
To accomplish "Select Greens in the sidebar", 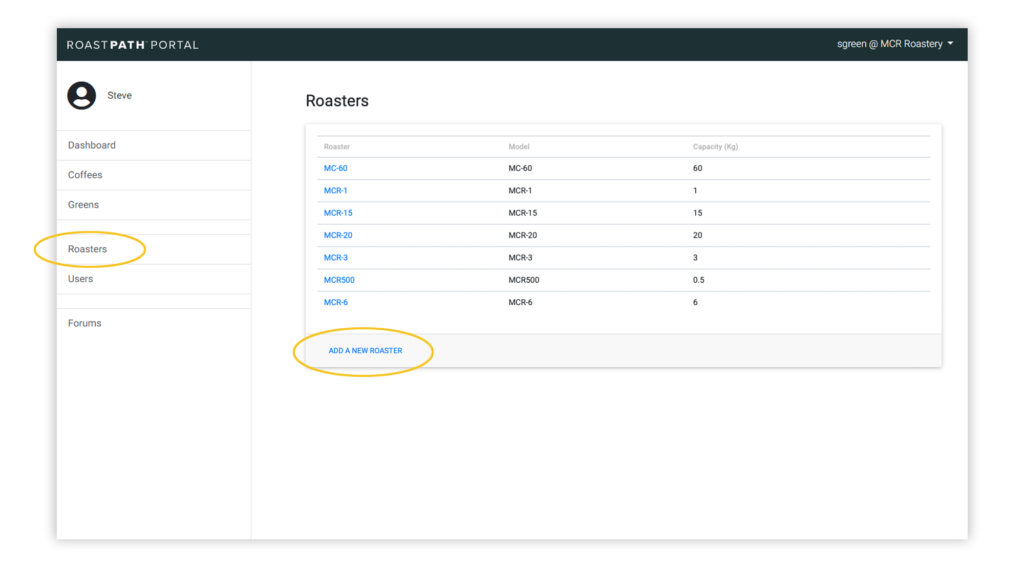I will 84,204.
